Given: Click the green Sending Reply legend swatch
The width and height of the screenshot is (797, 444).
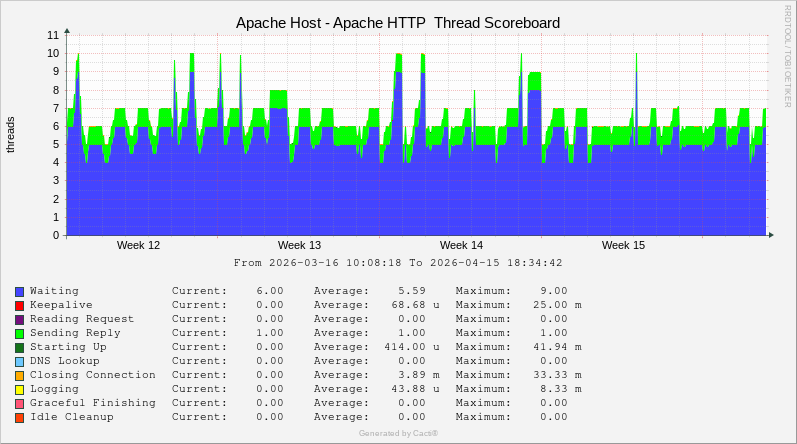Looking at the screenshot, I should click(x=19, y=333).
